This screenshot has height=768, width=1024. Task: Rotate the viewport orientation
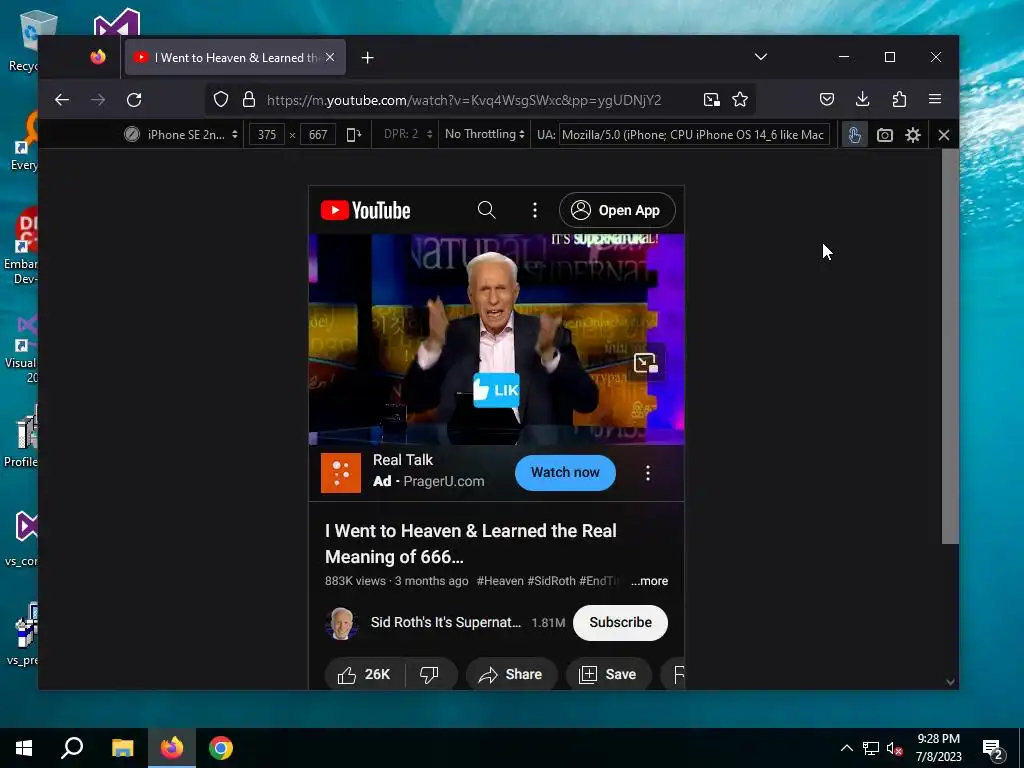click(353, 135)
